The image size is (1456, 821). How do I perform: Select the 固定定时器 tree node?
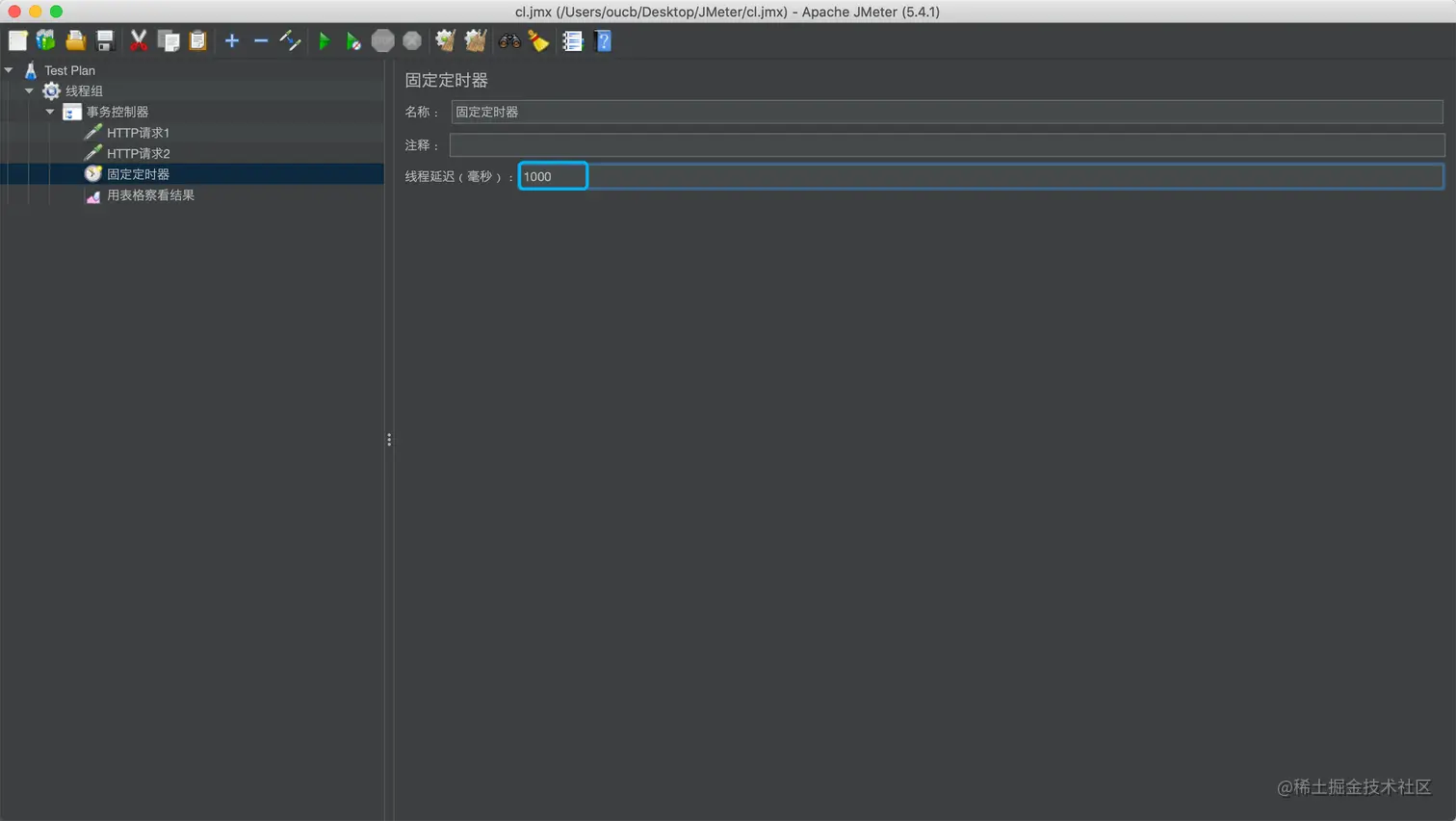tap(138, 174)
